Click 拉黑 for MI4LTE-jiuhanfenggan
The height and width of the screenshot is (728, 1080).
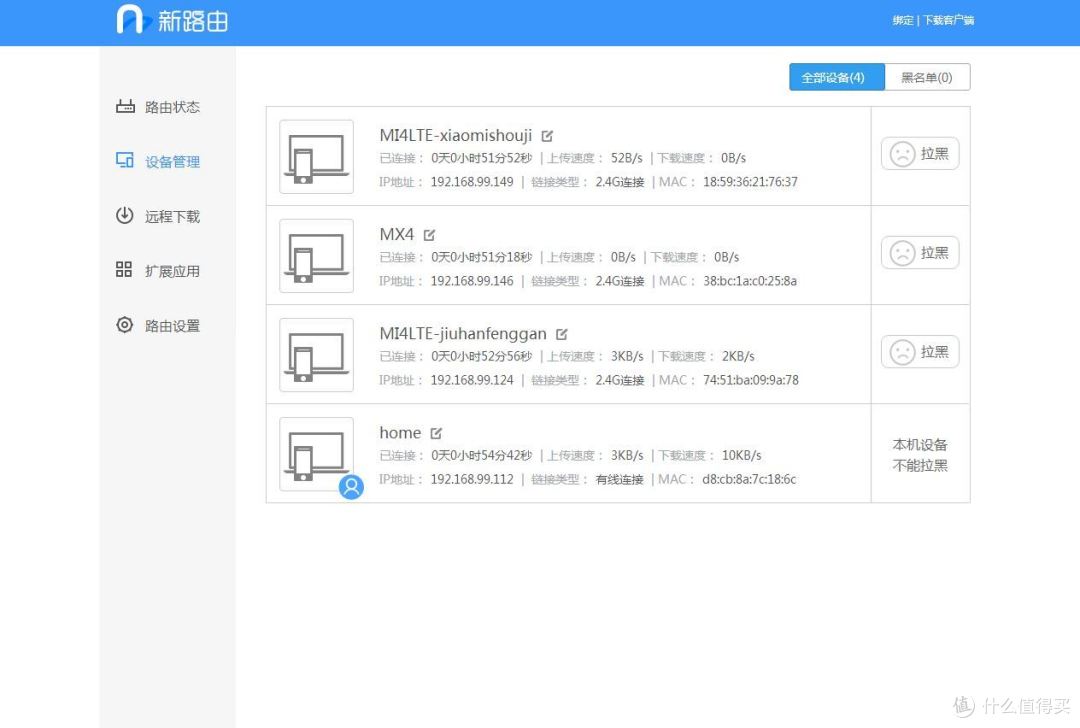coord(919,351)
